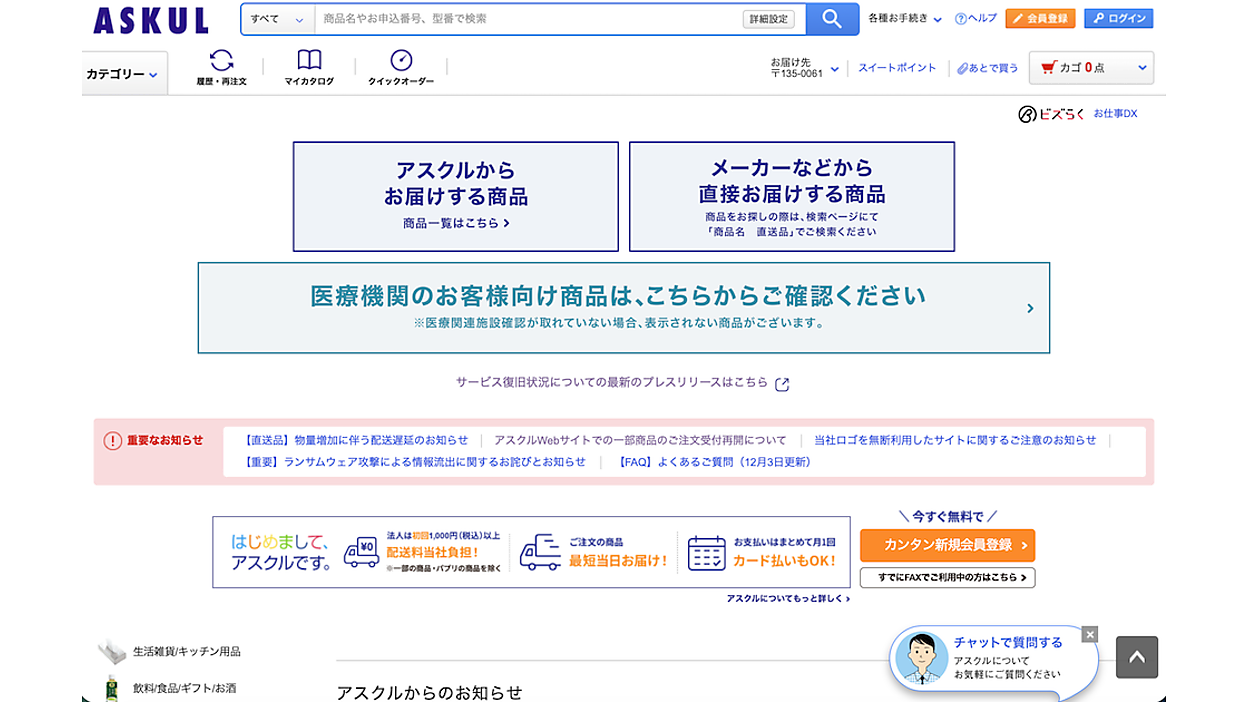Viewport: 1248px width, 702px height.
Task: Open the お仕事DX link
Action: [1115, 114]
